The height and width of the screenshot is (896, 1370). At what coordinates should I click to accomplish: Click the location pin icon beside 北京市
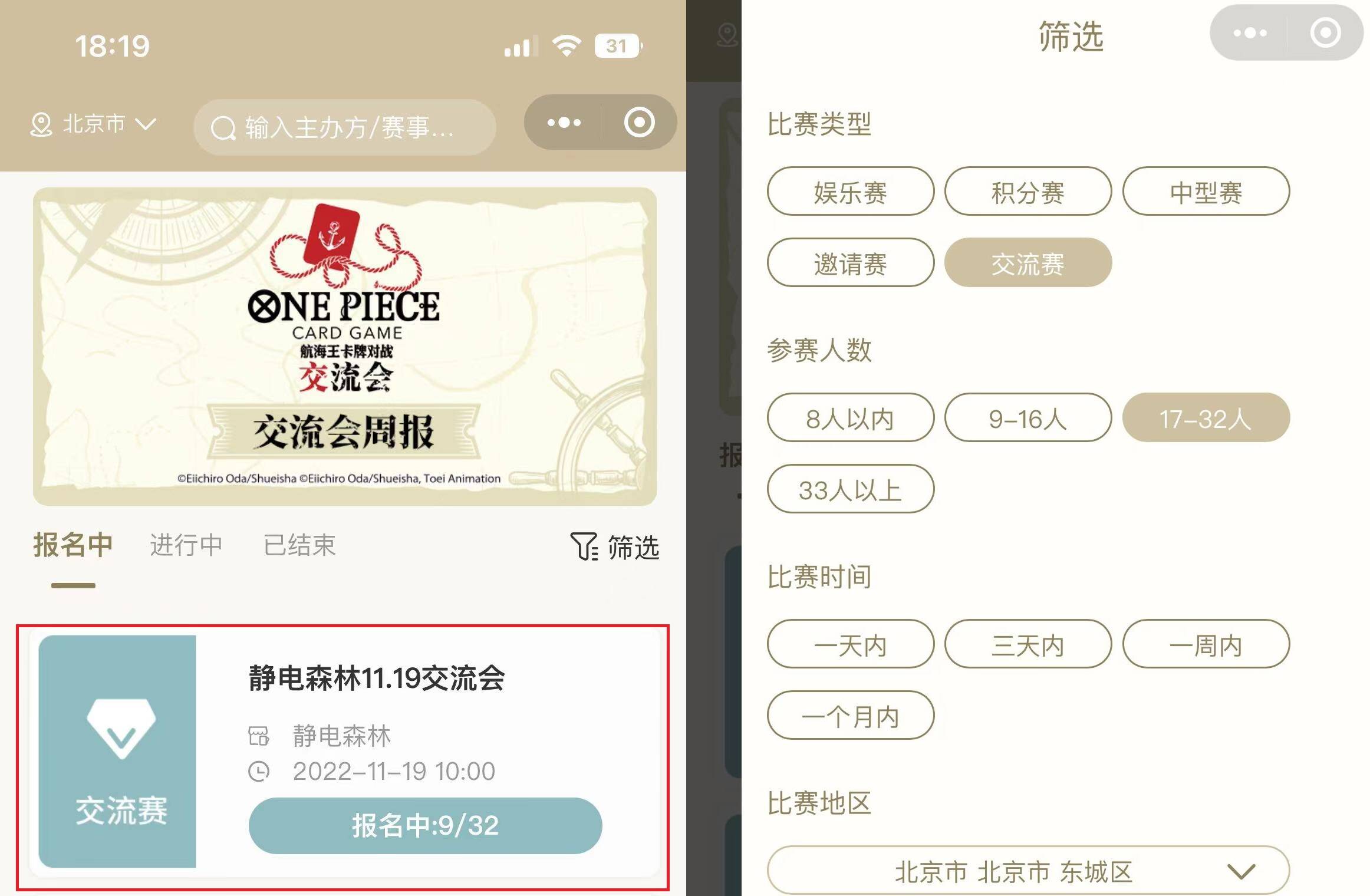point(41,125)
